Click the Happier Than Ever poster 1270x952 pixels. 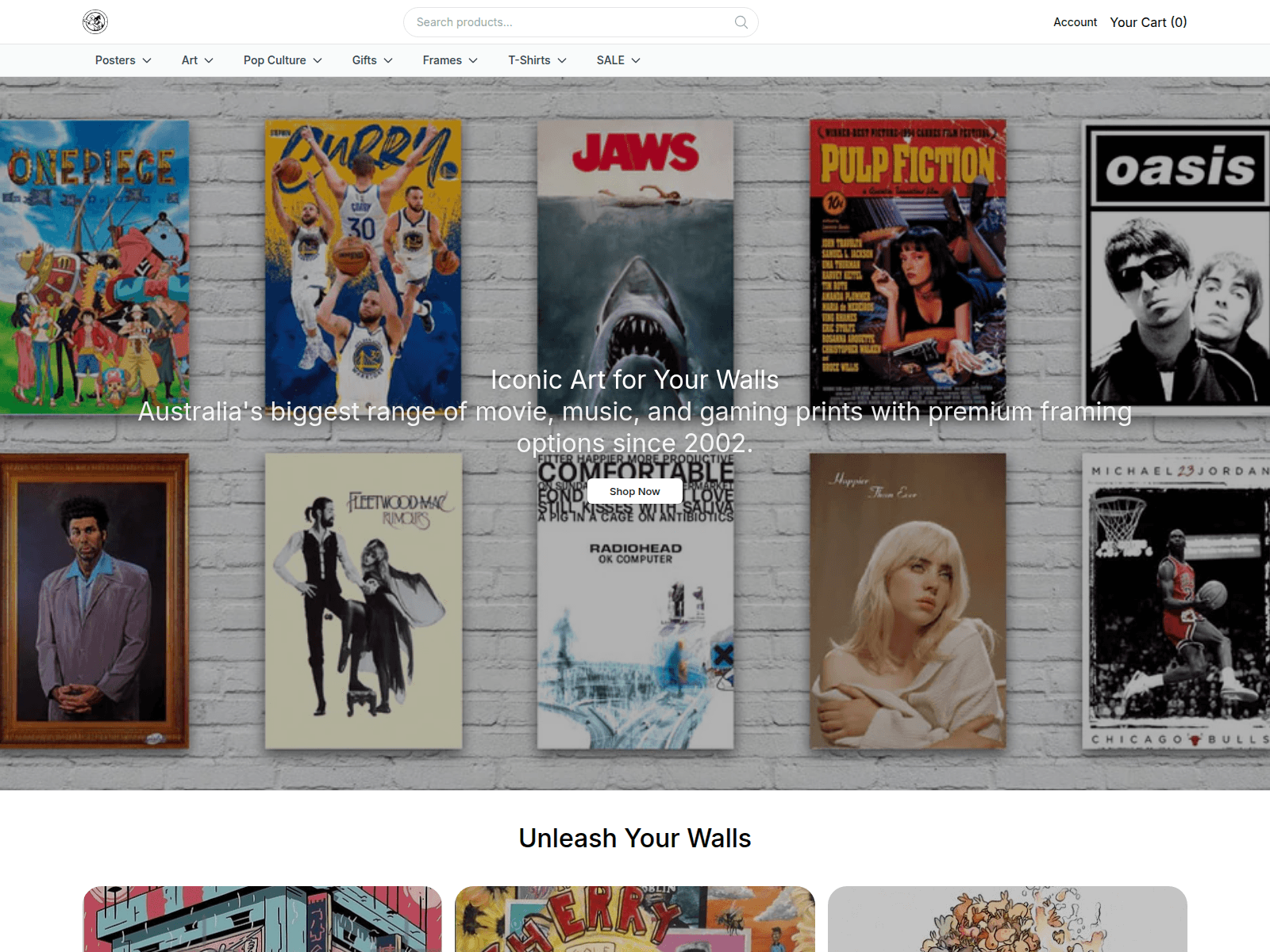(x=907, y=601)
